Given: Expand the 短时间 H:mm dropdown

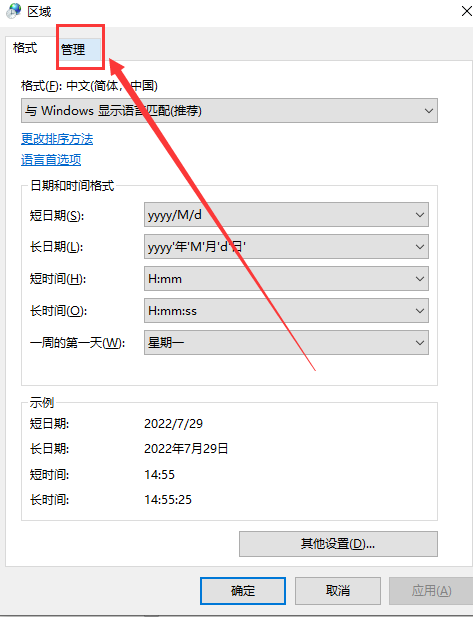Looking at the screenshot, I should (286, 279).
